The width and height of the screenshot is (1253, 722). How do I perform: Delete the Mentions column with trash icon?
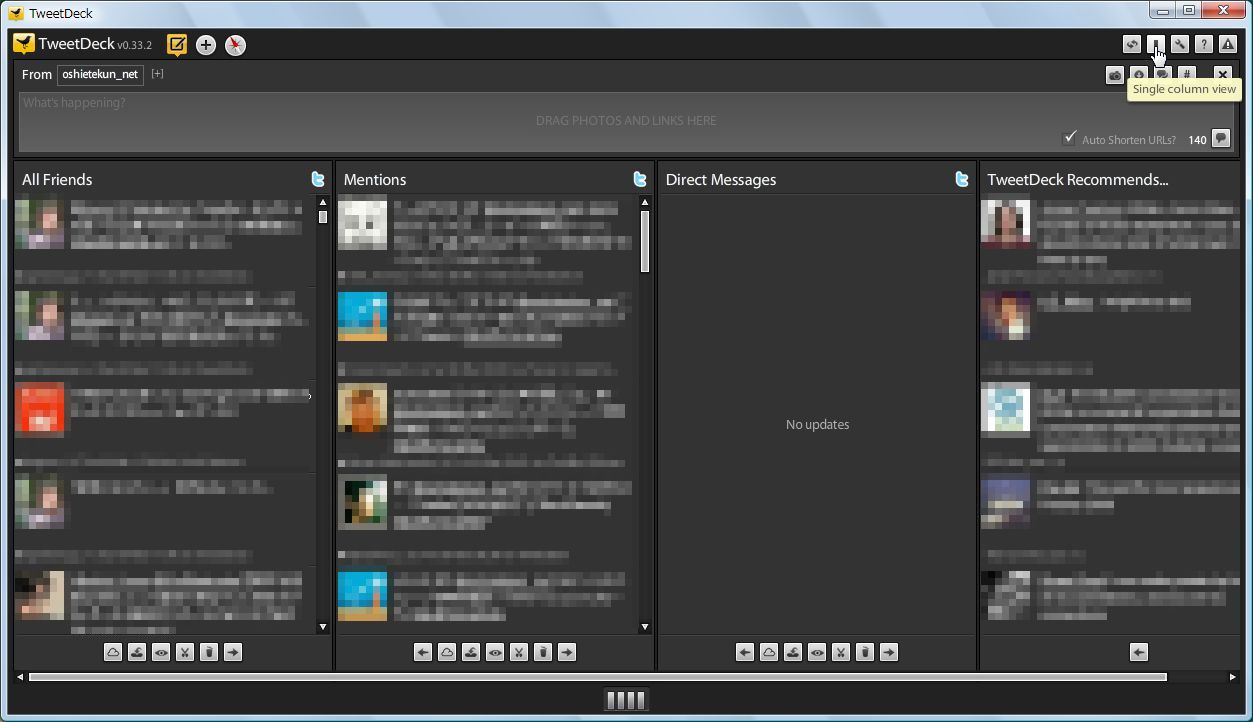(543, 652)
